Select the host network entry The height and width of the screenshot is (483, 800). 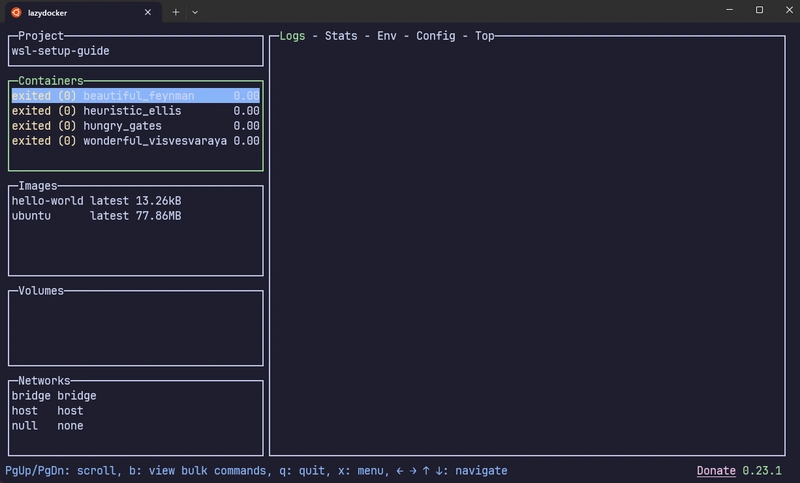47,411
